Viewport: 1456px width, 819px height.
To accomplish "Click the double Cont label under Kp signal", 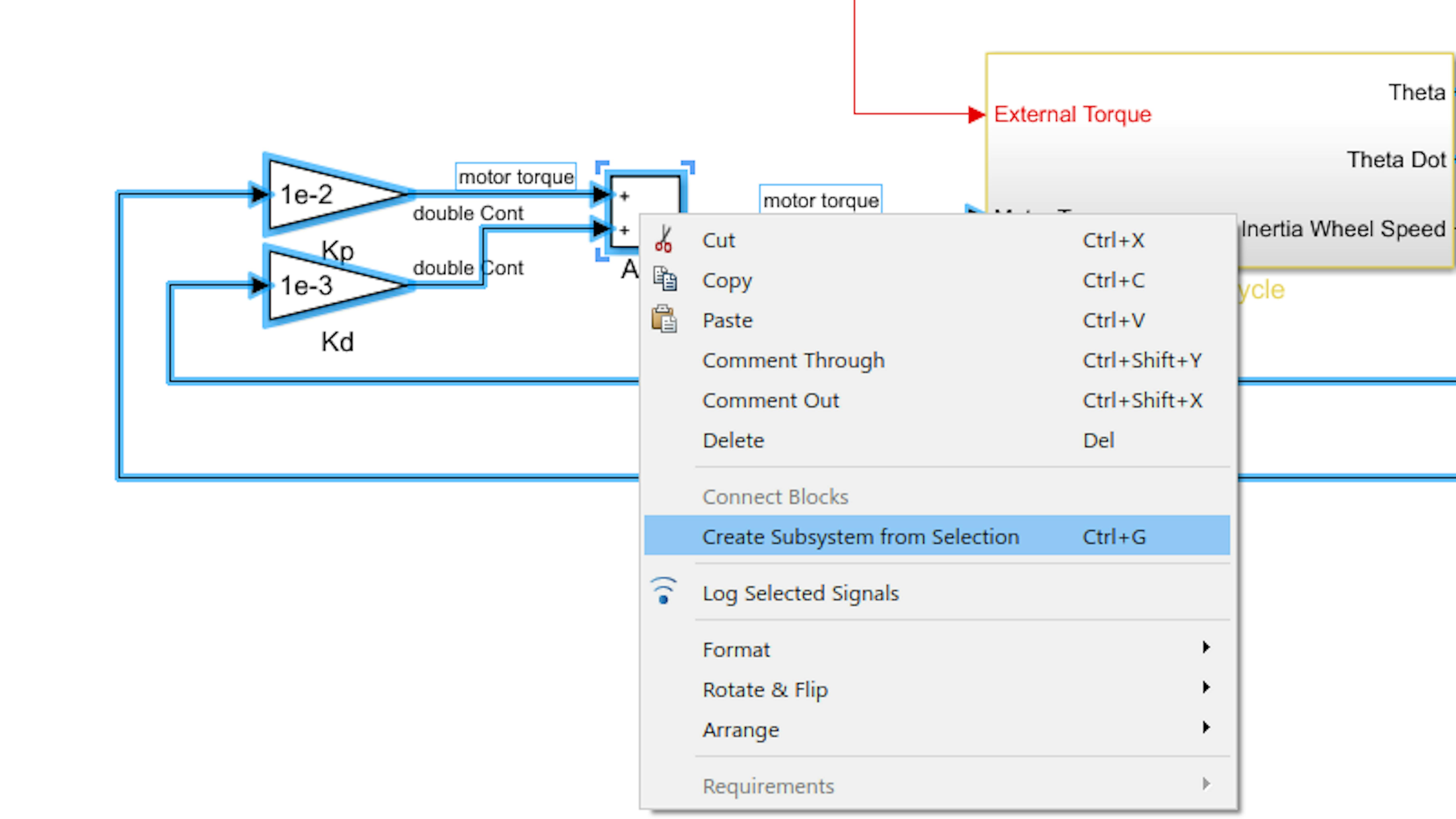I will (468, 214).
